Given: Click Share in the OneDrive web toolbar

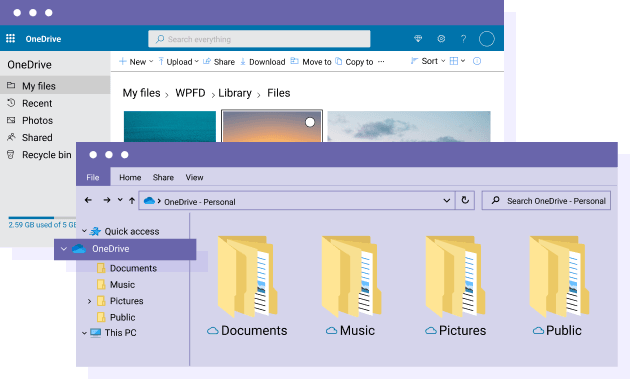Looking at the screenshot, I should pyautogui.click(x=219, y=61).
